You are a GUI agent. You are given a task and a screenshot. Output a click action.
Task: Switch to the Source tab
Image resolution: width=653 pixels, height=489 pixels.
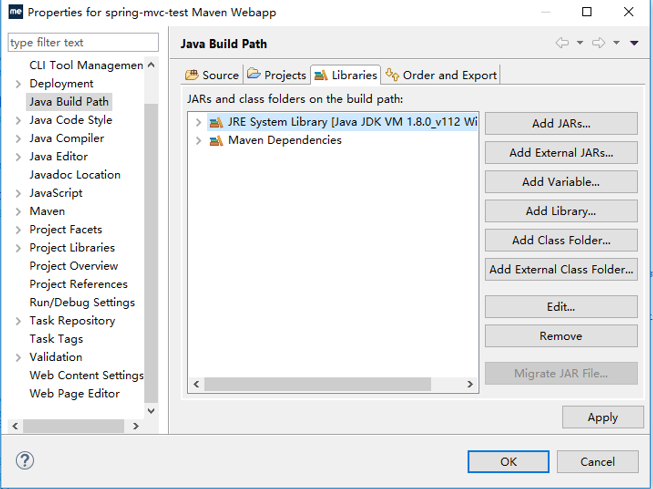(x=212, y=75)
